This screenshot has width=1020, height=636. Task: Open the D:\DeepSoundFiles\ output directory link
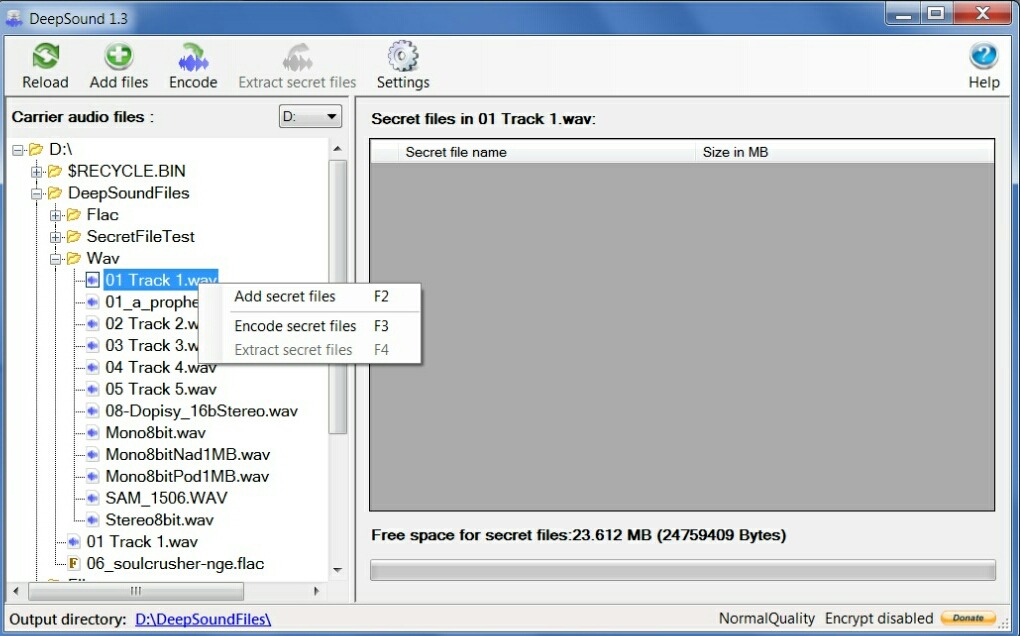click(203, 619)
